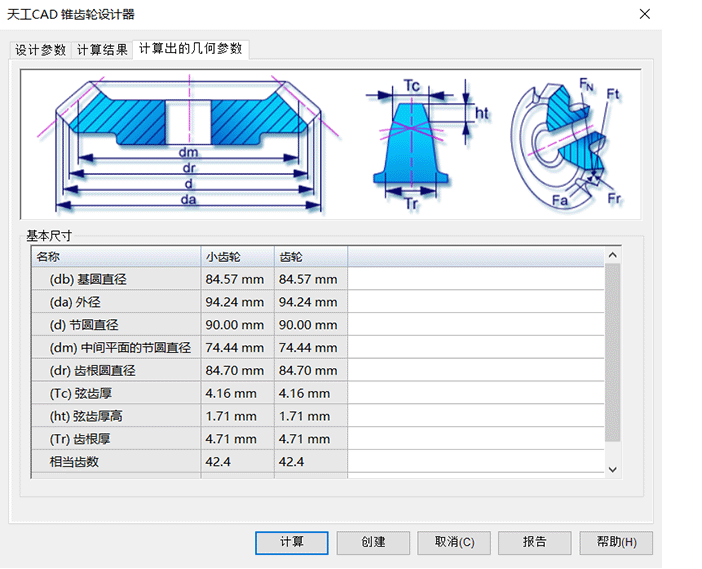Image resolution: width=702 pixels, height=569 pixels.
Task: Click the 取消(C) button
Action: 454,543
